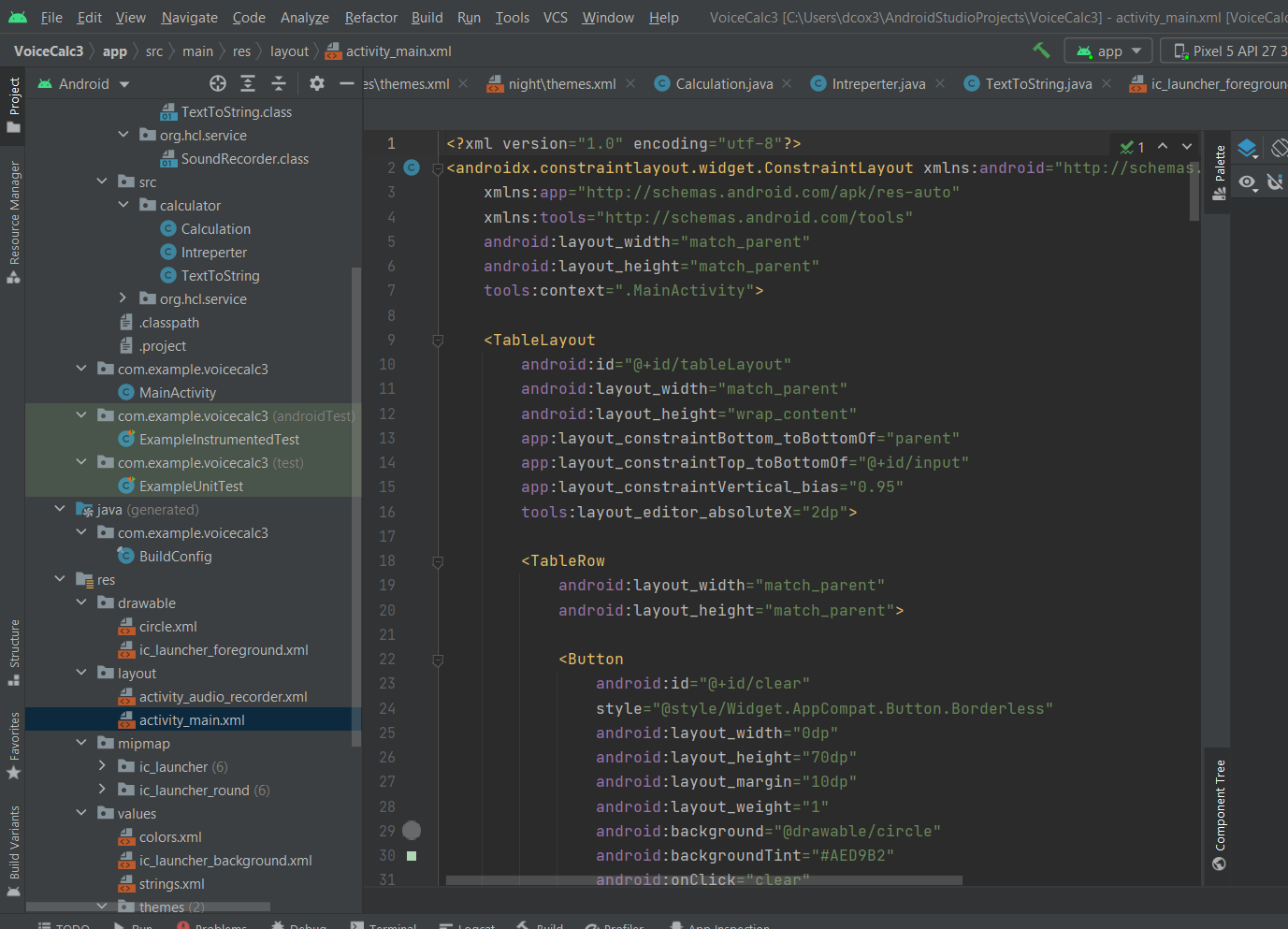The height and width of the screenshot is (929, 1288).
Task: Collapse the drawable folder in project tree
Action: pos(81,603)
